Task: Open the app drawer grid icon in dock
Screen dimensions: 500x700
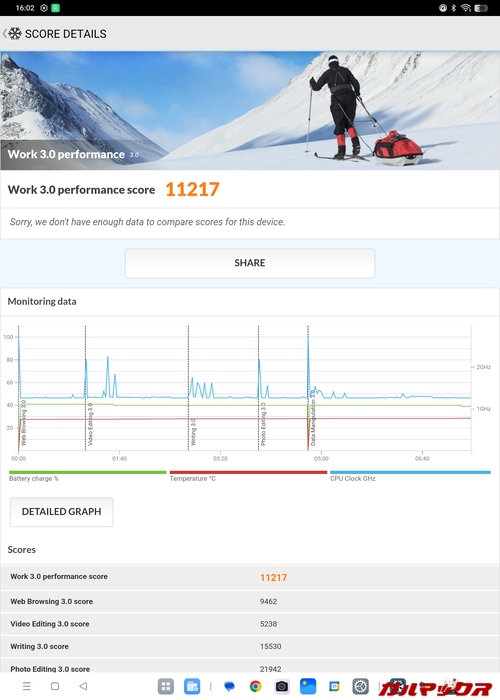Action: [166, 687]
